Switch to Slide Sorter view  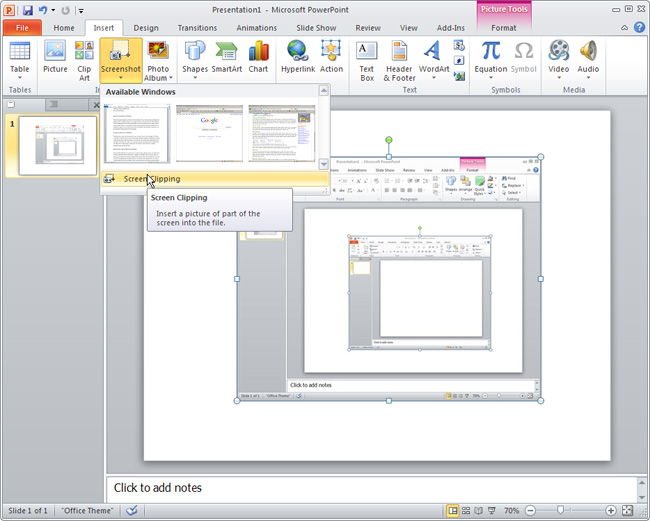click(x=466, y=510)
